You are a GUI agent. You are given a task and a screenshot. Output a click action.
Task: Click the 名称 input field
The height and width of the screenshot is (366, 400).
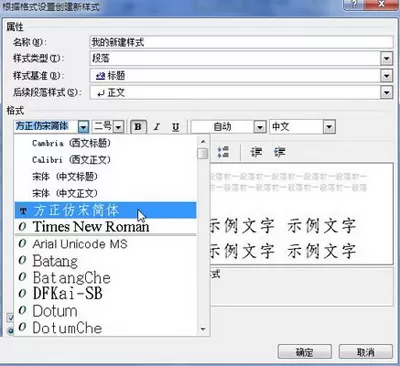click(241, 42)
